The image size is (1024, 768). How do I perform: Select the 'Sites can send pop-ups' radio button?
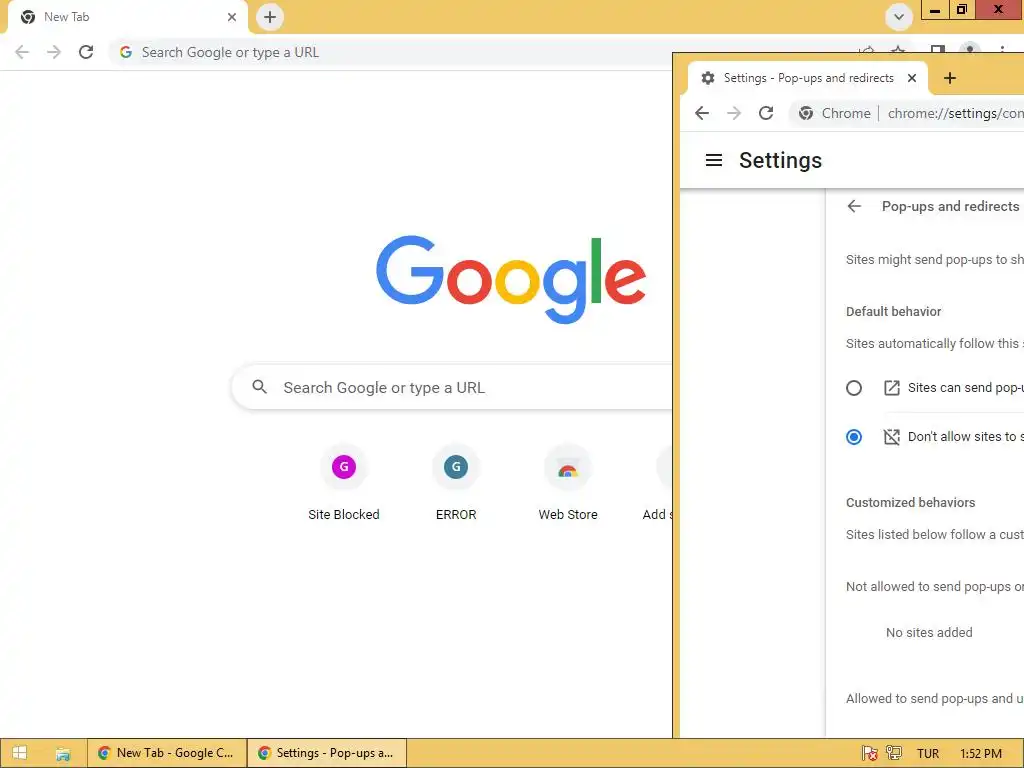pos(854,388)
